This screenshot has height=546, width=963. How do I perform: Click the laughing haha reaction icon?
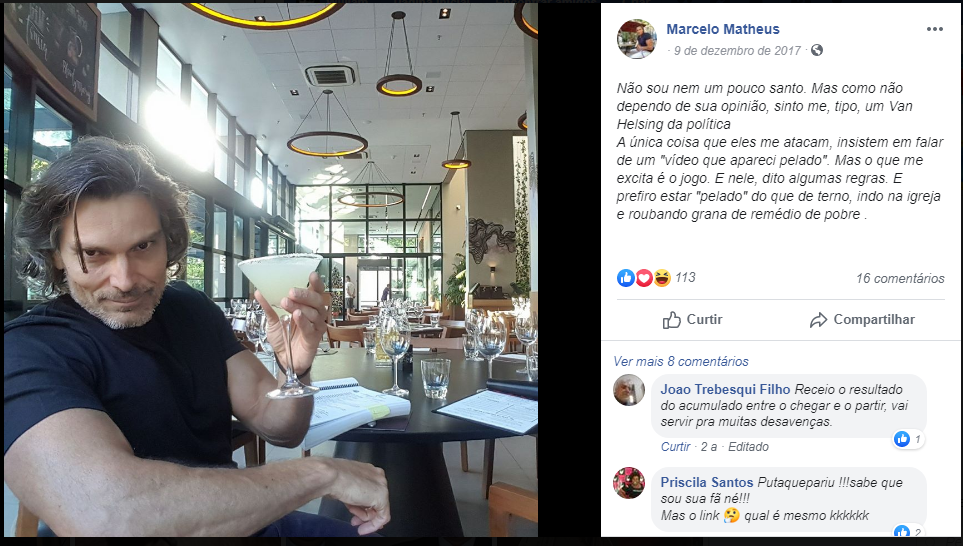[661, 278]
